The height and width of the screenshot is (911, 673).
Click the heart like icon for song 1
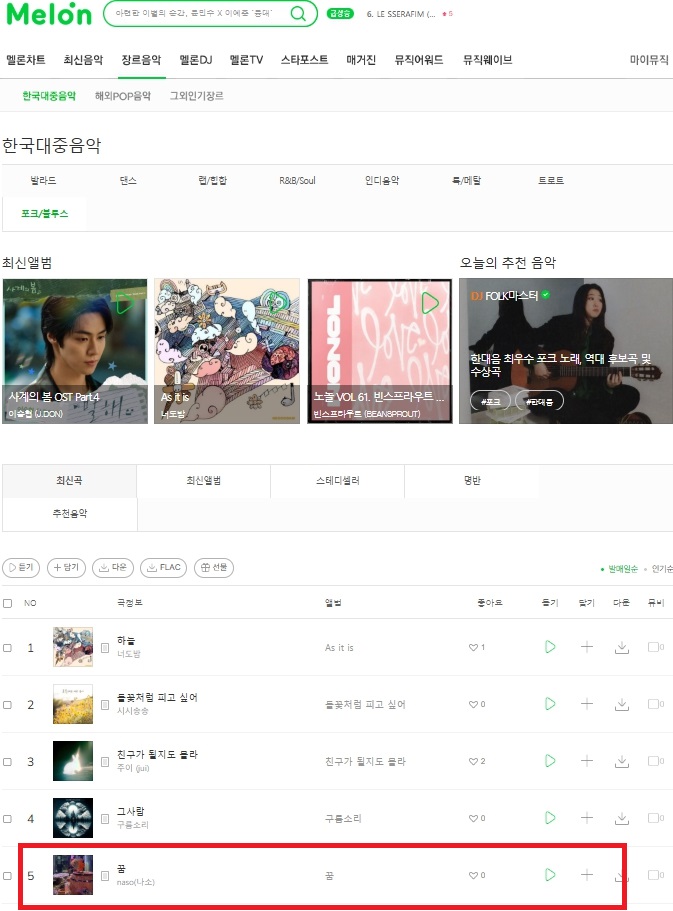coord(473,647)
